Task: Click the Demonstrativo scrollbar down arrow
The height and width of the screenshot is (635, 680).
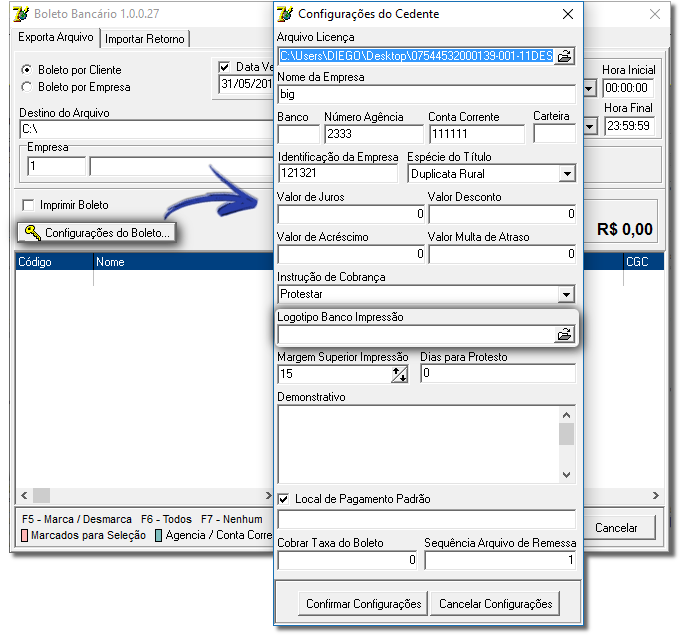Action: [566, 475]
